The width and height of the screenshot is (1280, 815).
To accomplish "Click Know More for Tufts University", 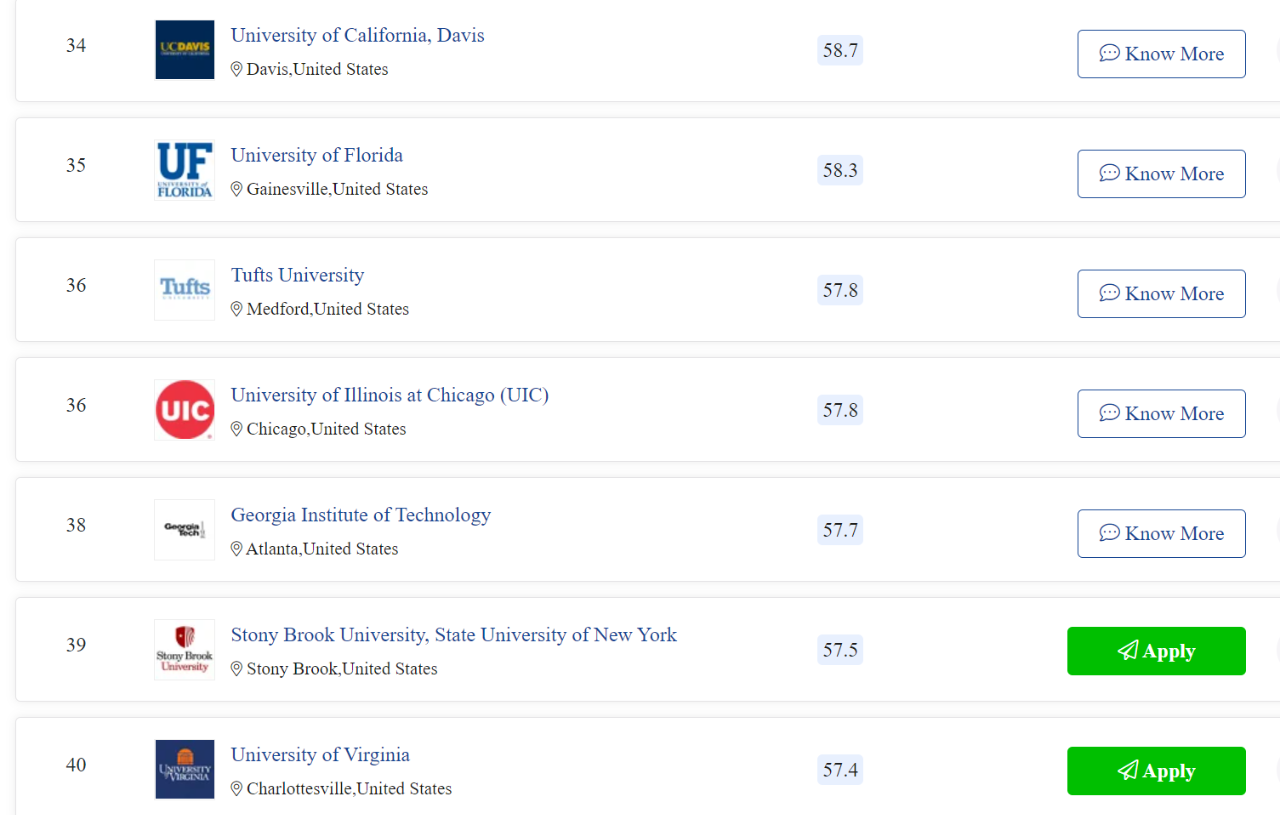I will coord(1161,294).
